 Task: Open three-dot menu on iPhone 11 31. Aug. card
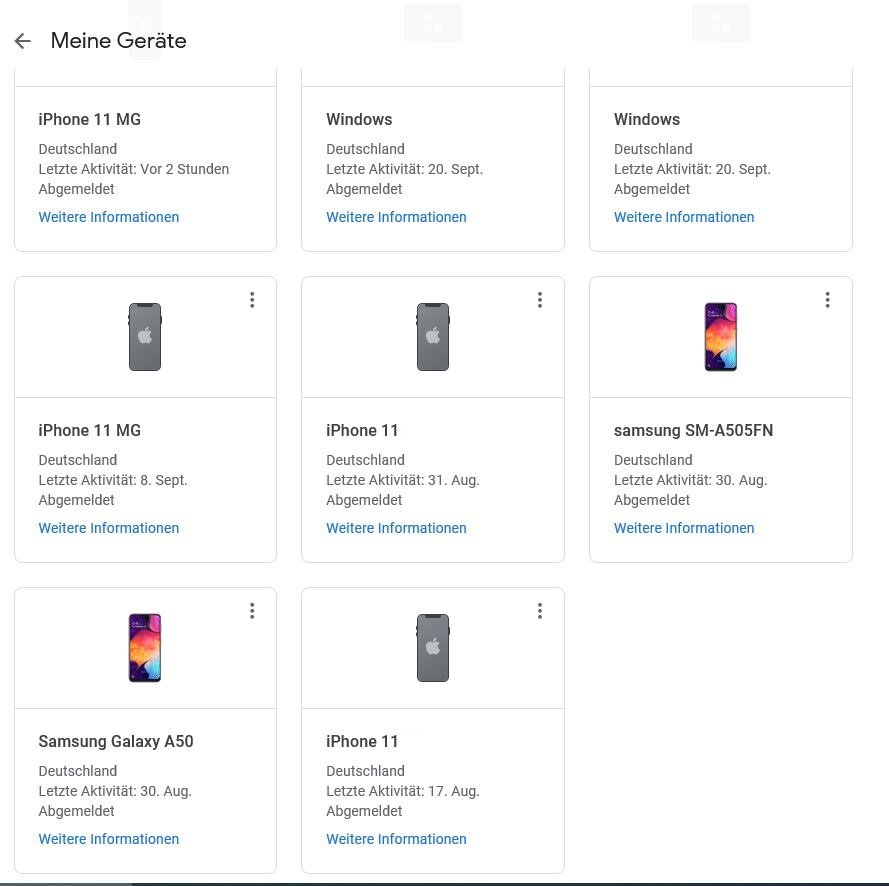coord(540,300)
